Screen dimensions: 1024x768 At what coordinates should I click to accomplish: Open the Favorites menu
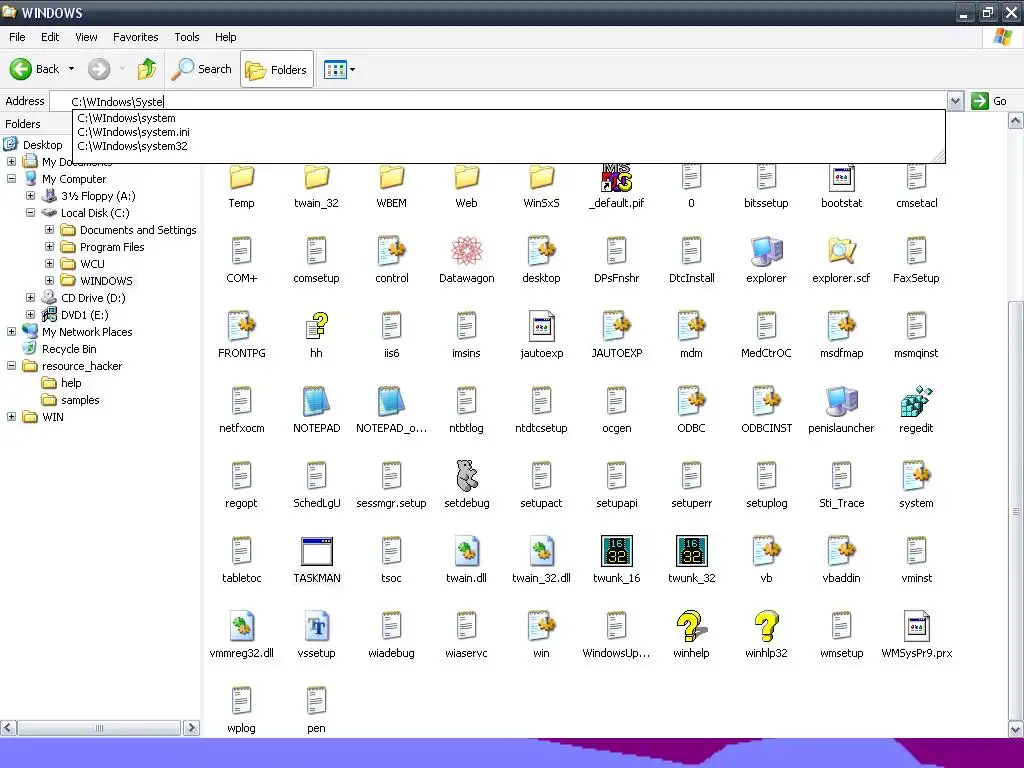click(x=135, y=37)
